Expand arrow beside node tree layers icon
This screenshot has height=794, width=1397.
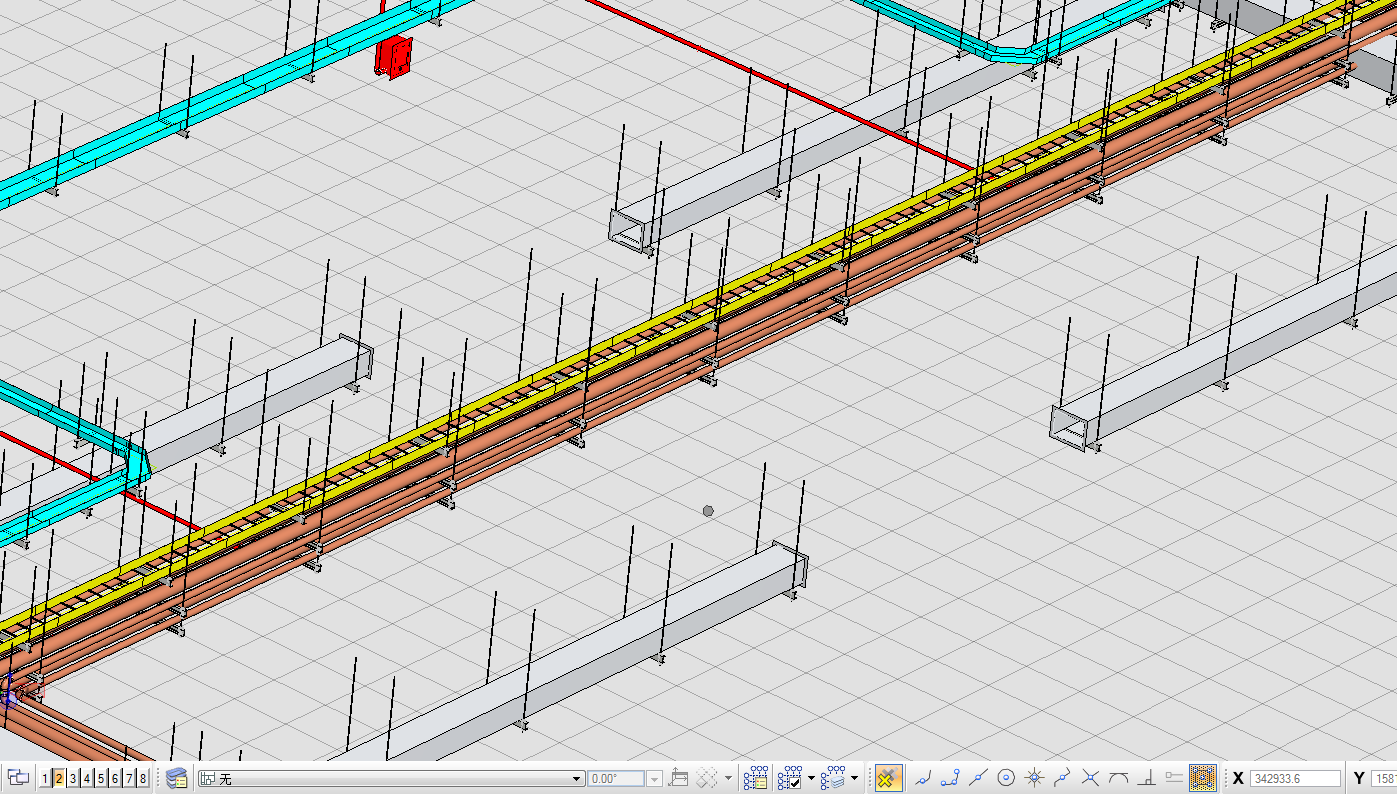point(854,778)
